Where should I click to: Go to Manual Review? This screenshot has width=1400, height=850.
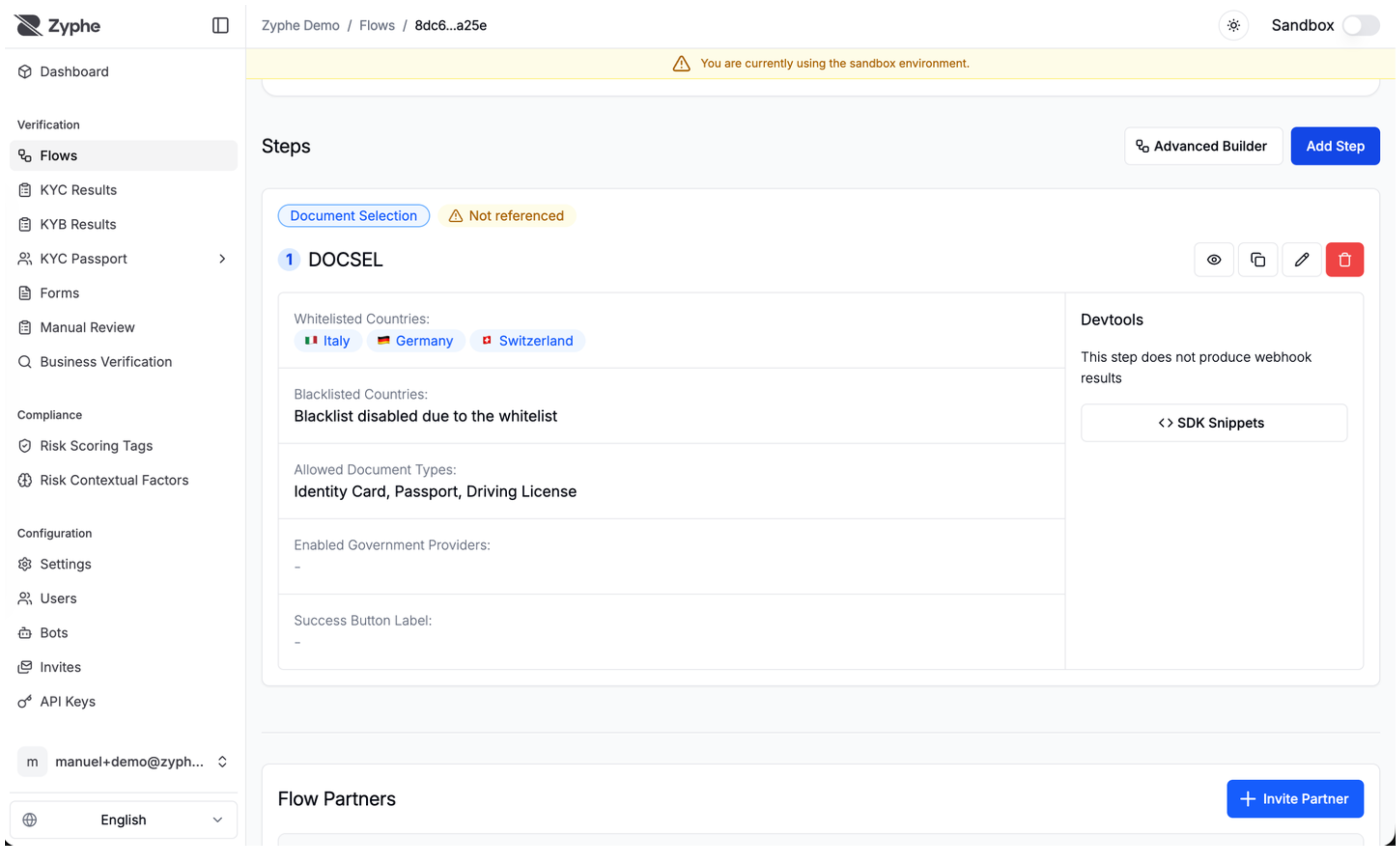coord(123,327)
